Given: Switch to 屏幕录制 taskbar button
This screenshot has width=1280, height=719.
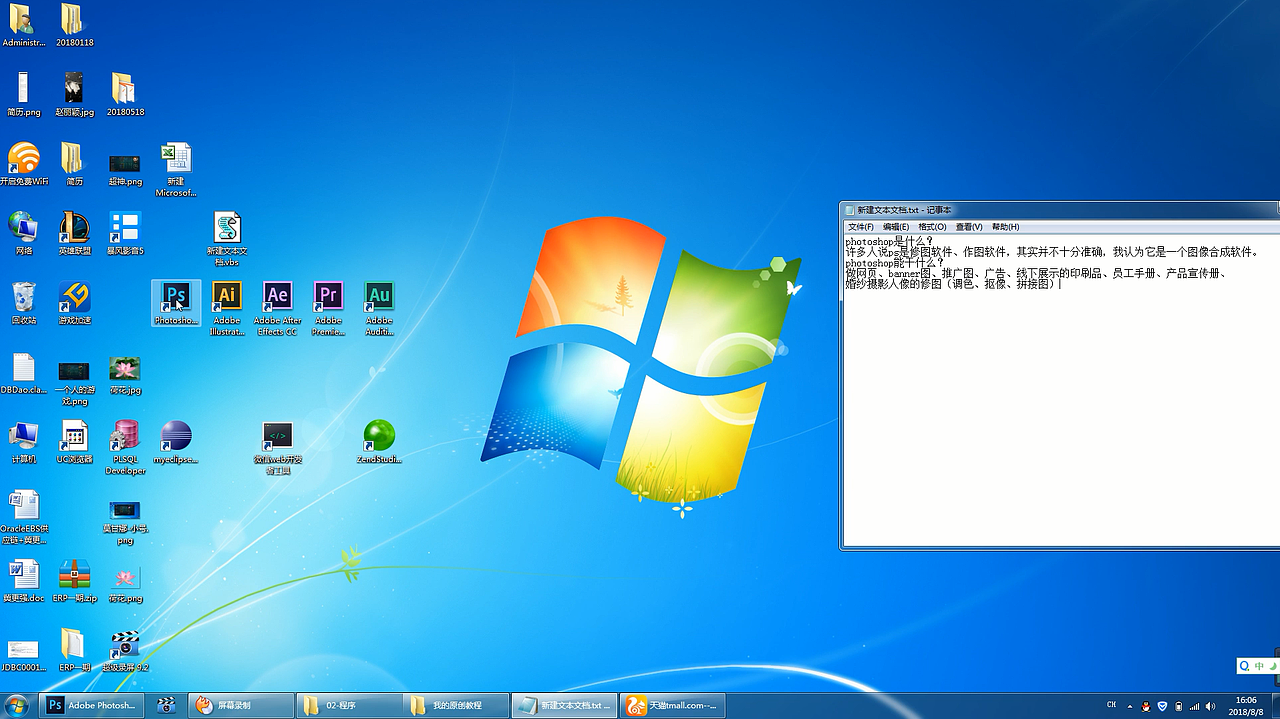Looking at the screenshot, I should [x=241, y=705].
